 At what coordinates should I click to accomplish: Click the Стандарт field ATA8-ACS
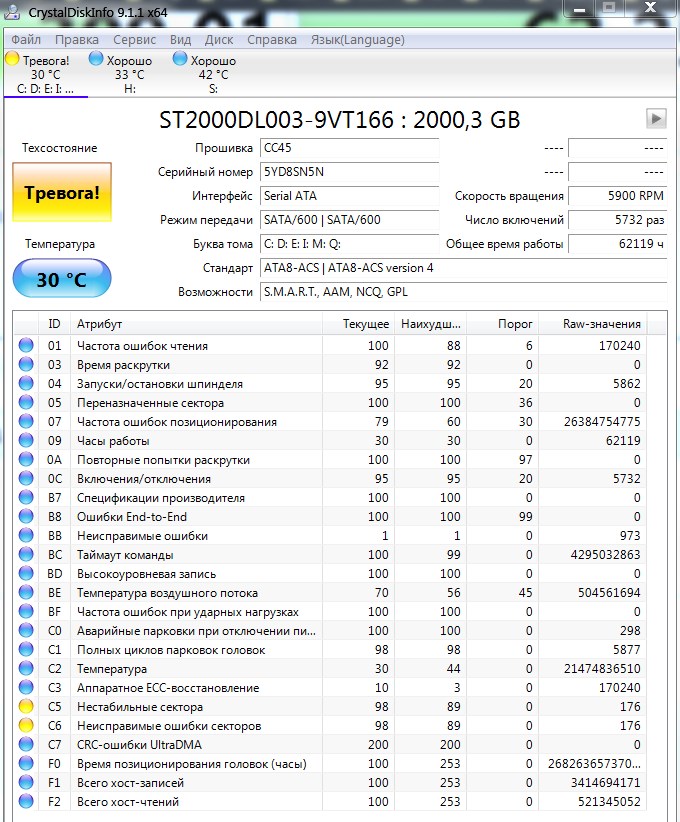pos(463,268)
